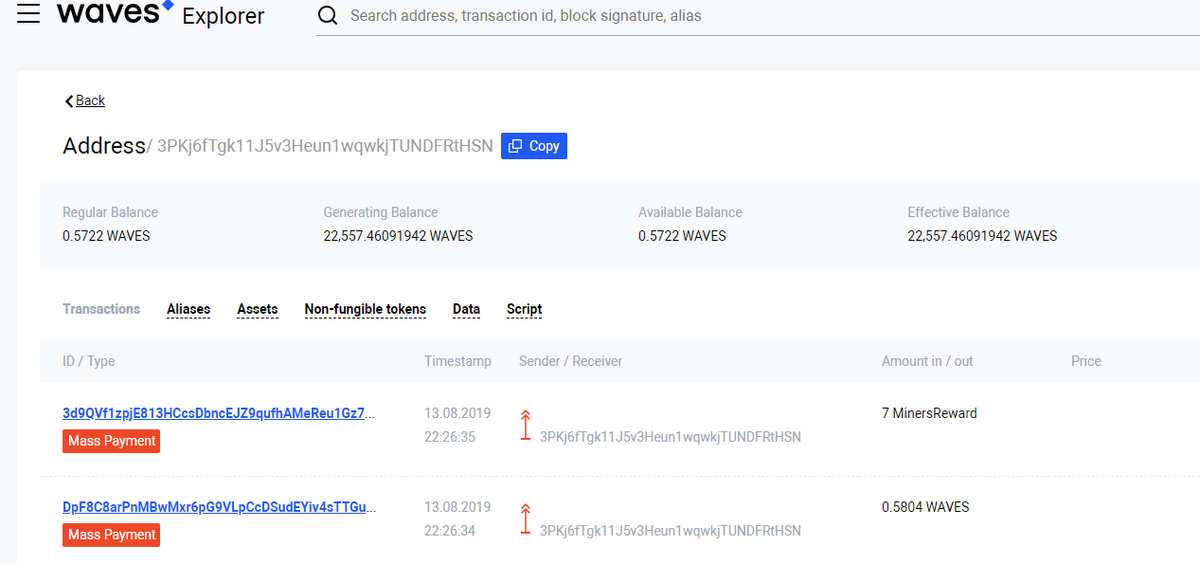Click the Waves Explorer logo
Screen dimensions: 1200x564
(x=161, y=14)
